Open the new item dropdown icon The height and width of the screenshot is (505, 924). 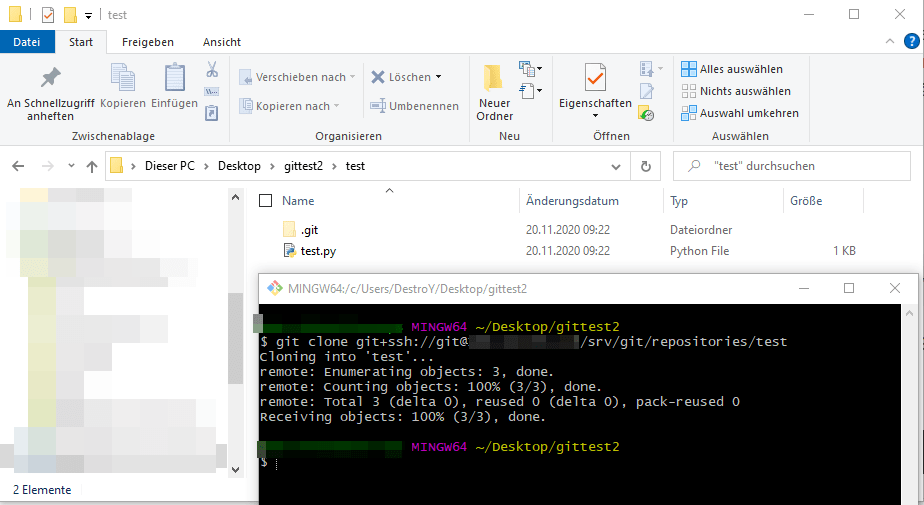coord(530,69)
